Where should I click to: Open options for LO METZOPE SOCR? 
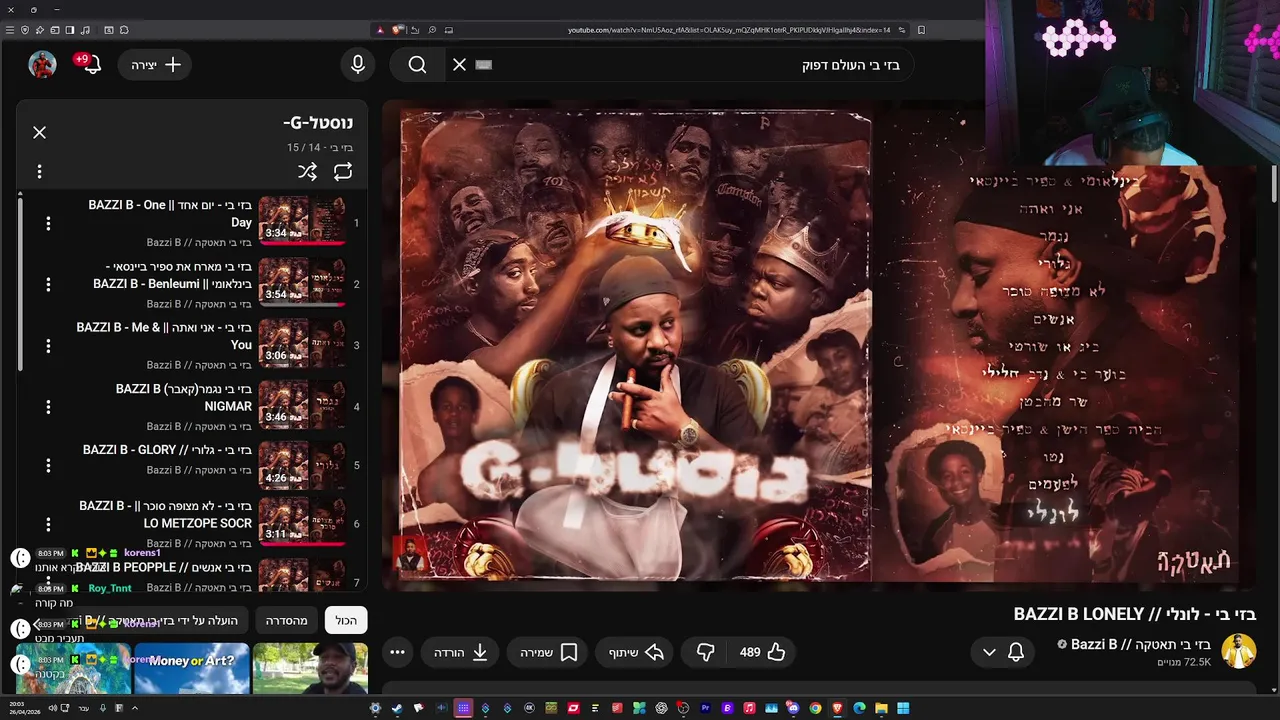[48, 524]
